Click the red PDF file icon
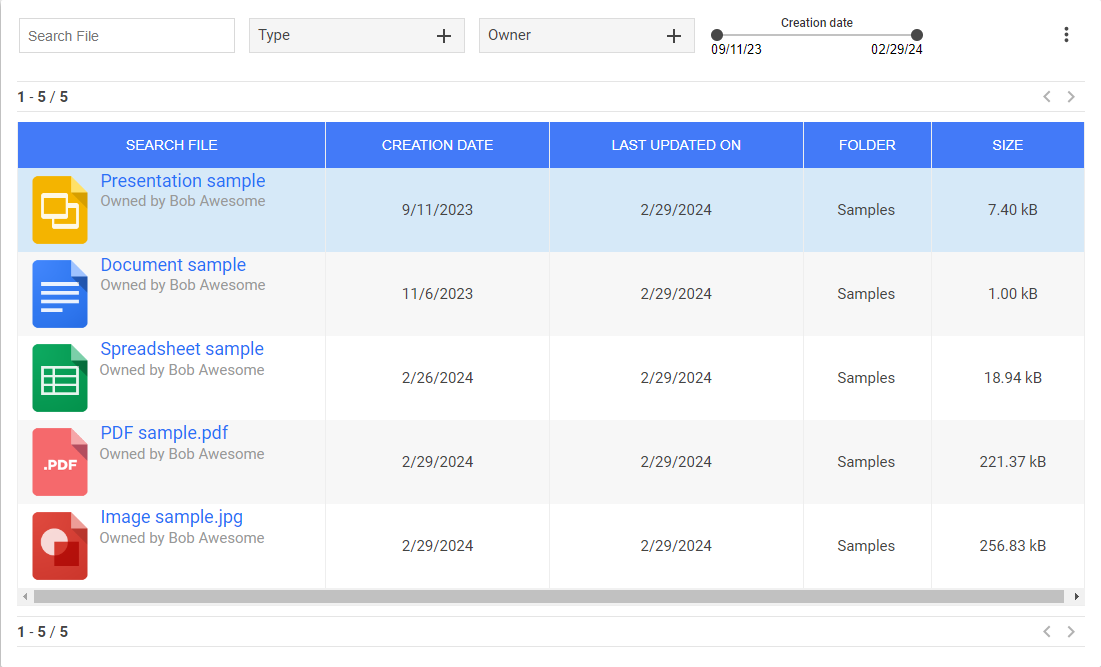 point(60,462)
